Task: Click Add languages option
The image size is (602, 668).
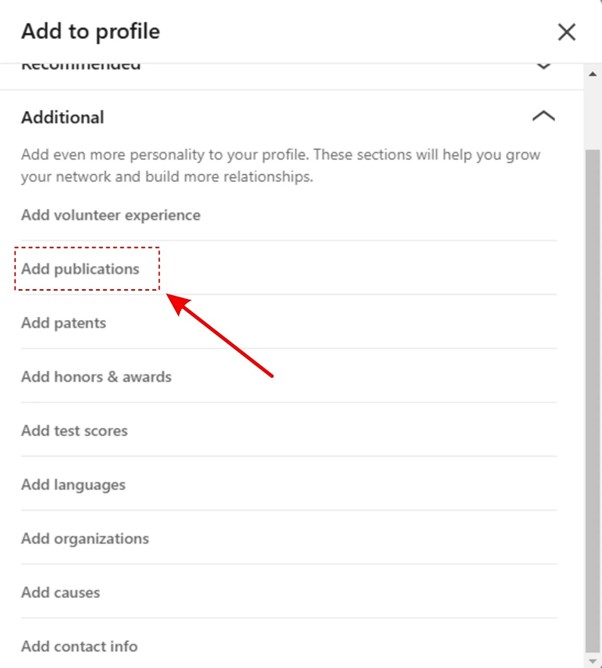Action: click(73, 485)
